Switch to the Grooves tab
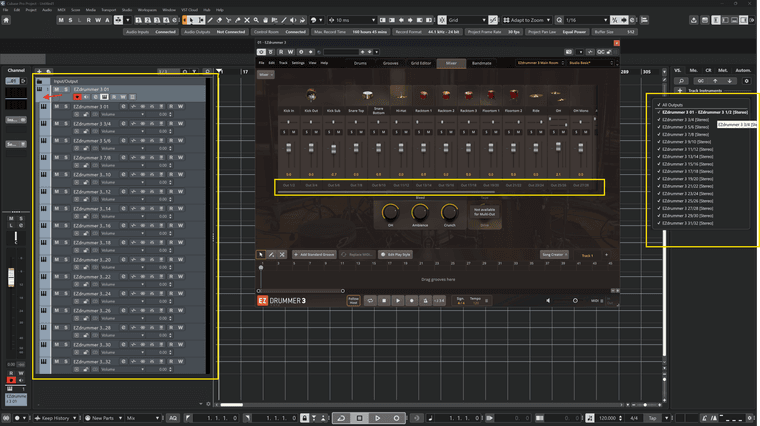The image size is (760, 426). pos(391,63)
